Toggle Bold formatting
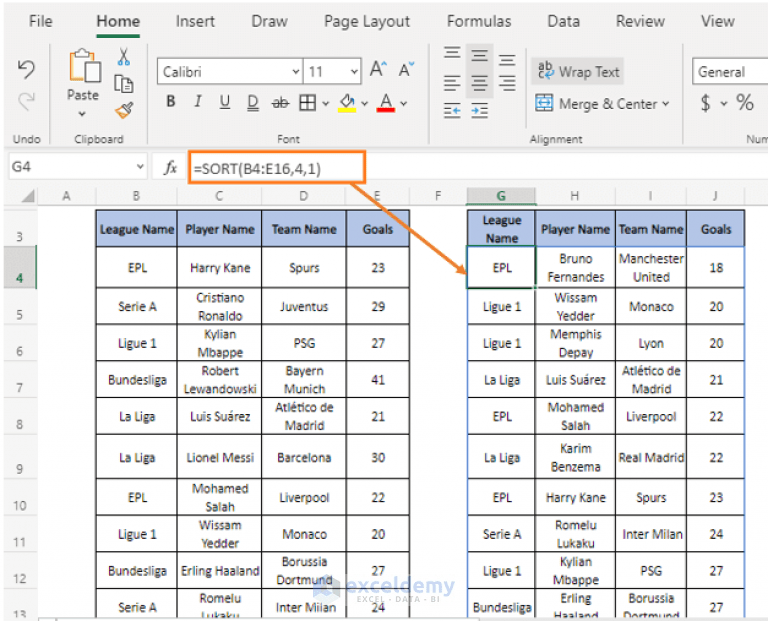The height and width of the screenshot is (621, 768). (x=170, y=102)
